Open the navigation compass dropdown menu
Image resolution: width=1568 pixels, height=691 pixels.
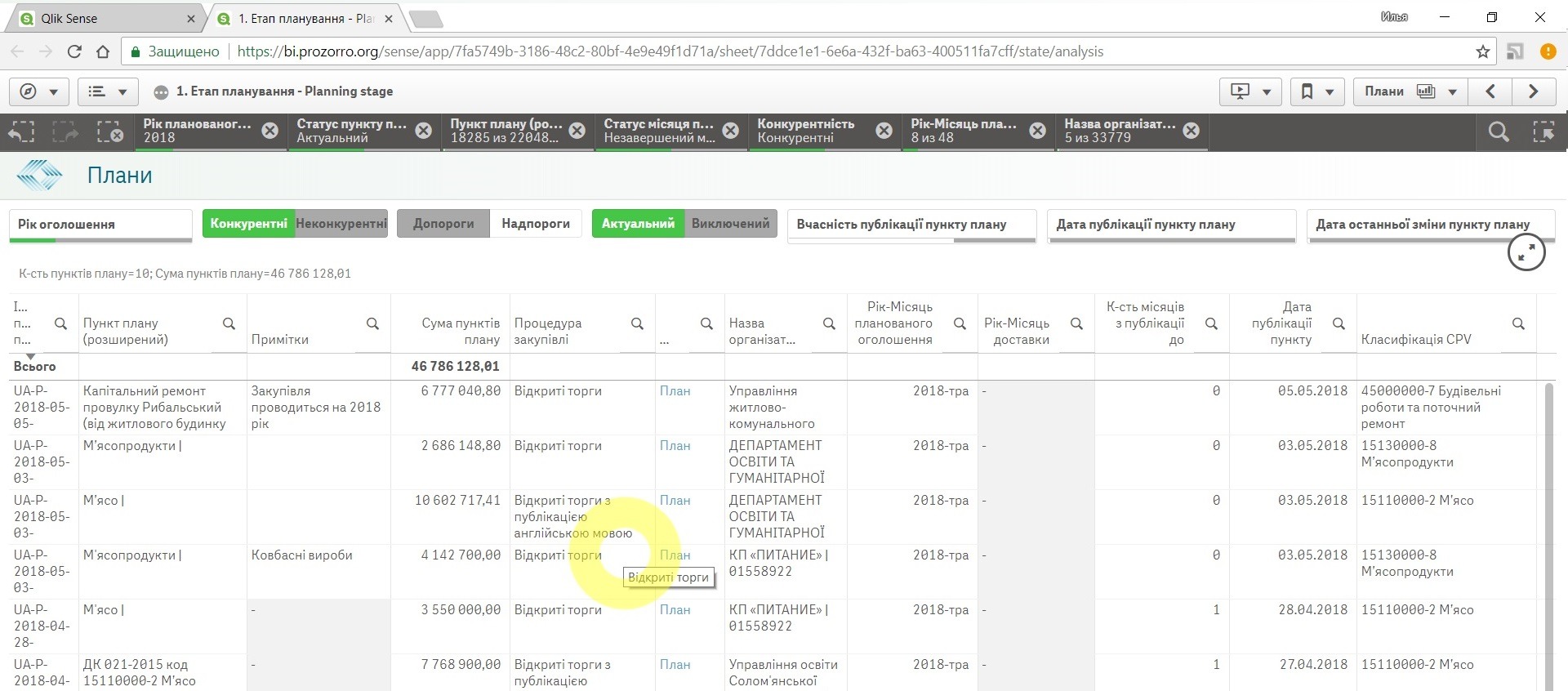pos(39,91)
